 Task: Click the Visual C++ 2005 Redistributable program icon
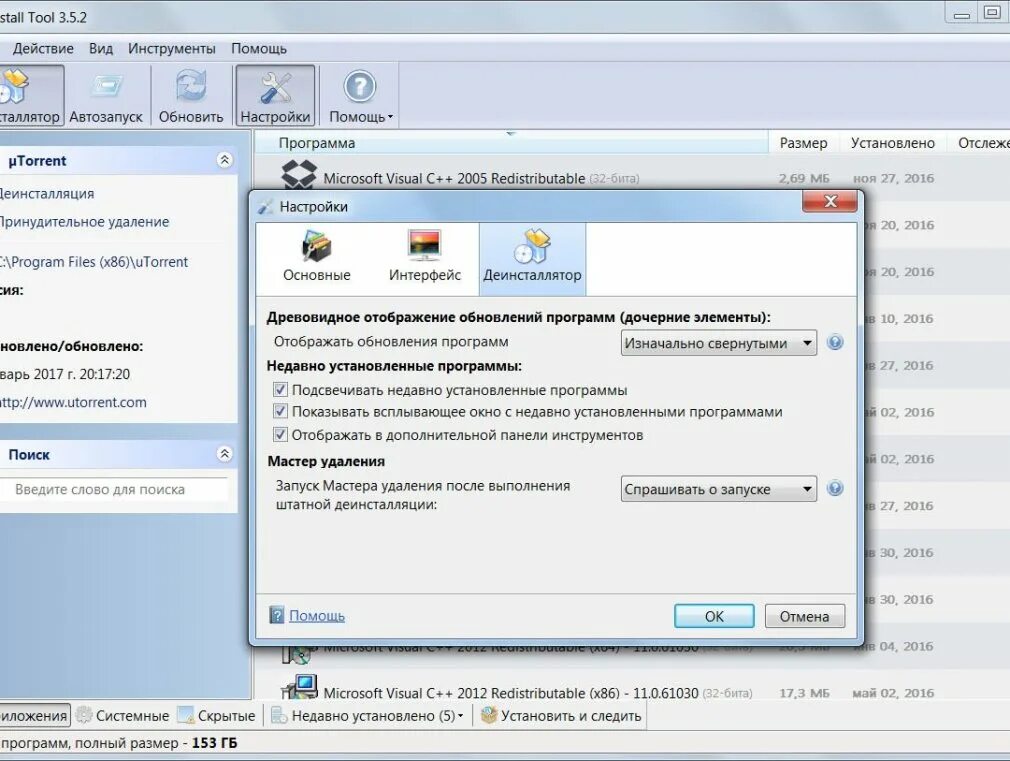click(x=299, y=174)
